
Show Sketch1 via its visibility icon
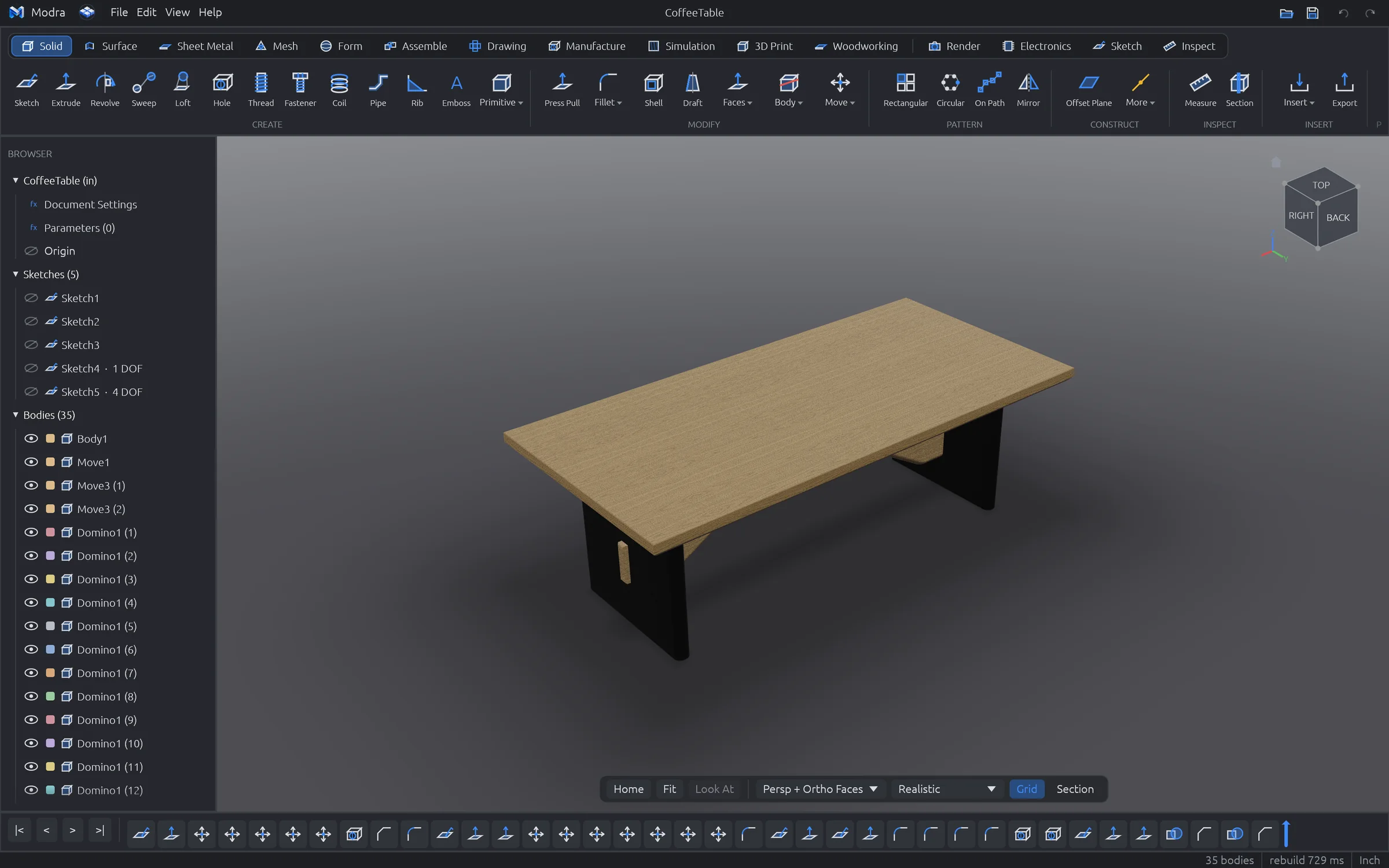point(31,298)
